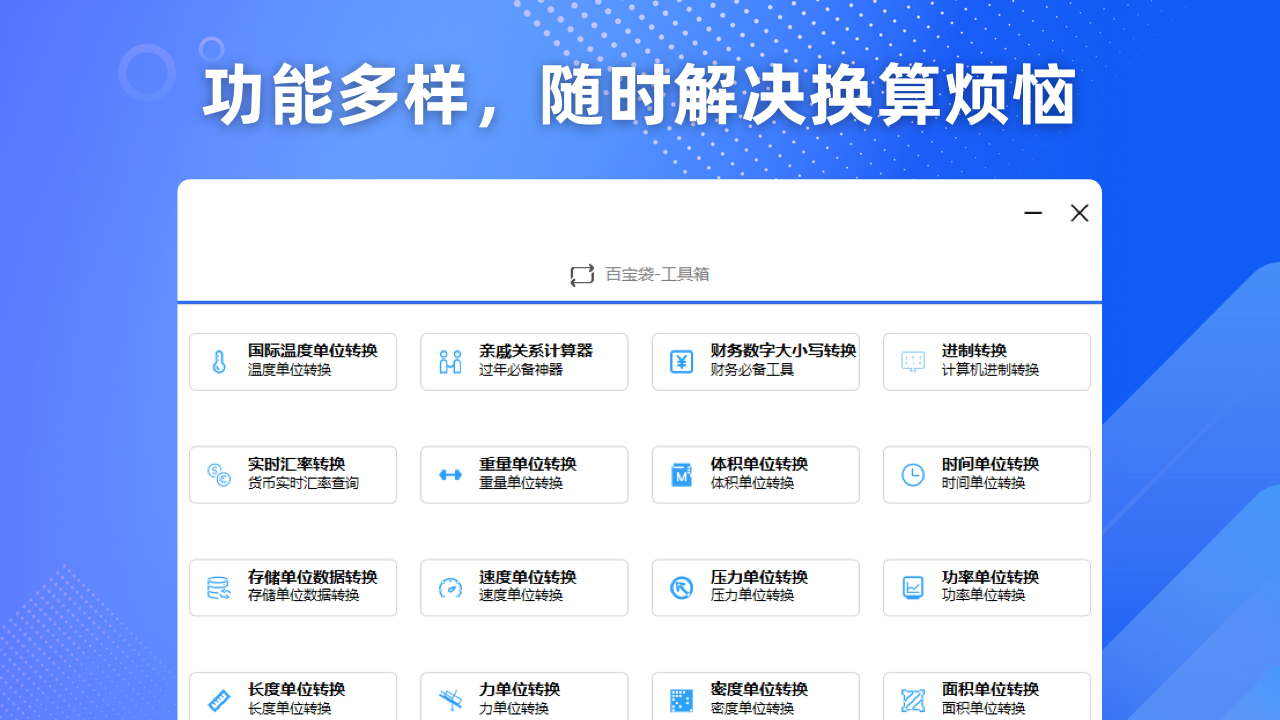Click the ruler length conversion icon
Viewport: 1280px width, 720px height.
[219, 700]
